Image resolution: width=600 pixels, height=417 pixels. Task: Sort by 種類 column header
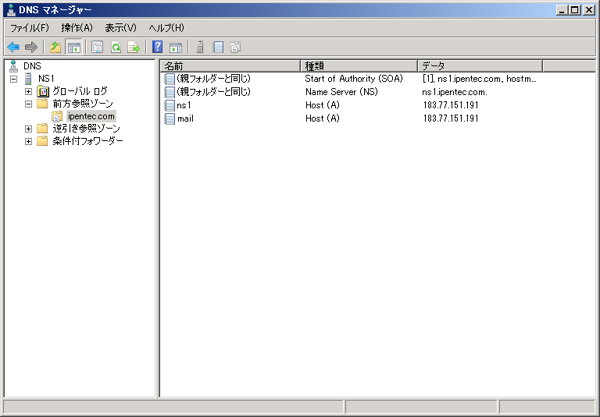coord(359,66)
